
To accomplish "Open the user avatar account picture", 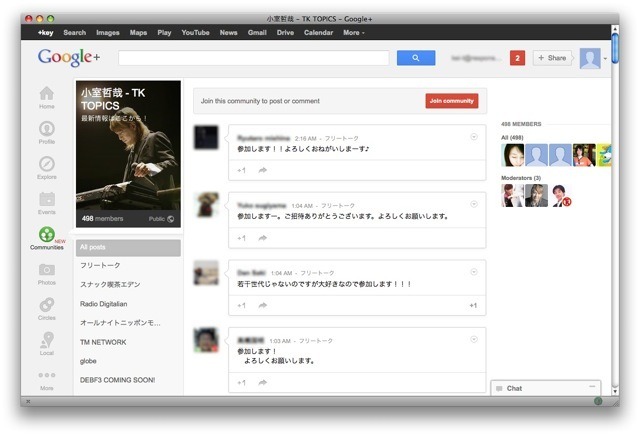I will point(590,58).
